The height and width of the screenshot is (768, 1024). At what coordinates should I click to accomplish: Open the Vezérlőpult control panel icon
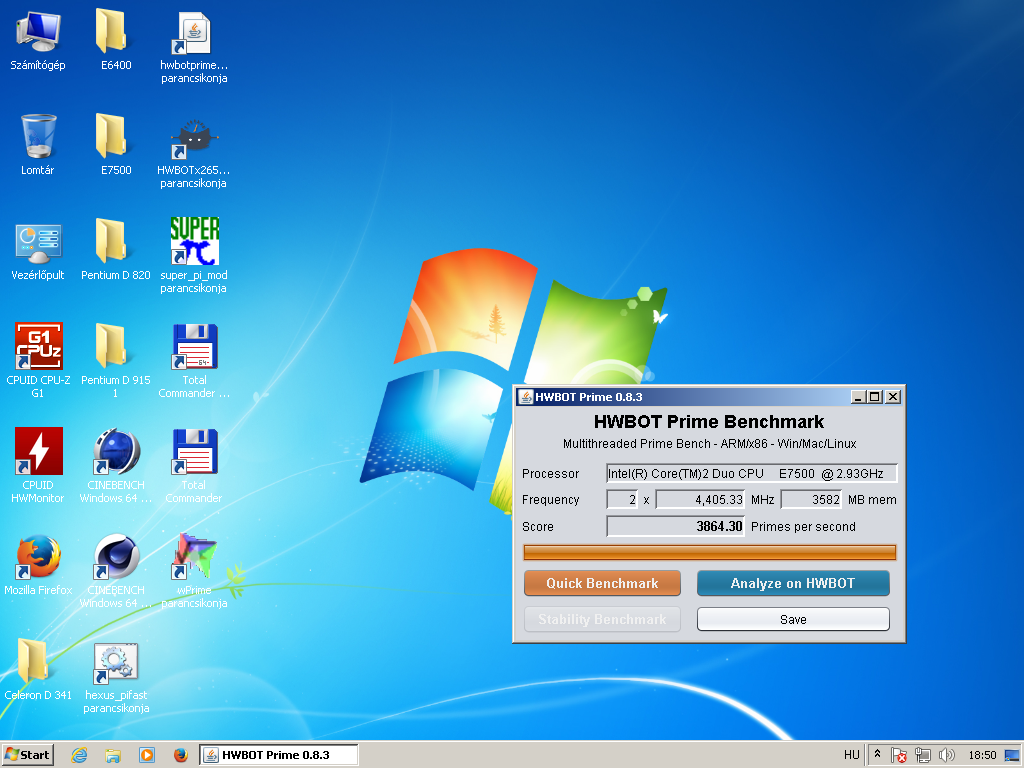click(38, 250)
